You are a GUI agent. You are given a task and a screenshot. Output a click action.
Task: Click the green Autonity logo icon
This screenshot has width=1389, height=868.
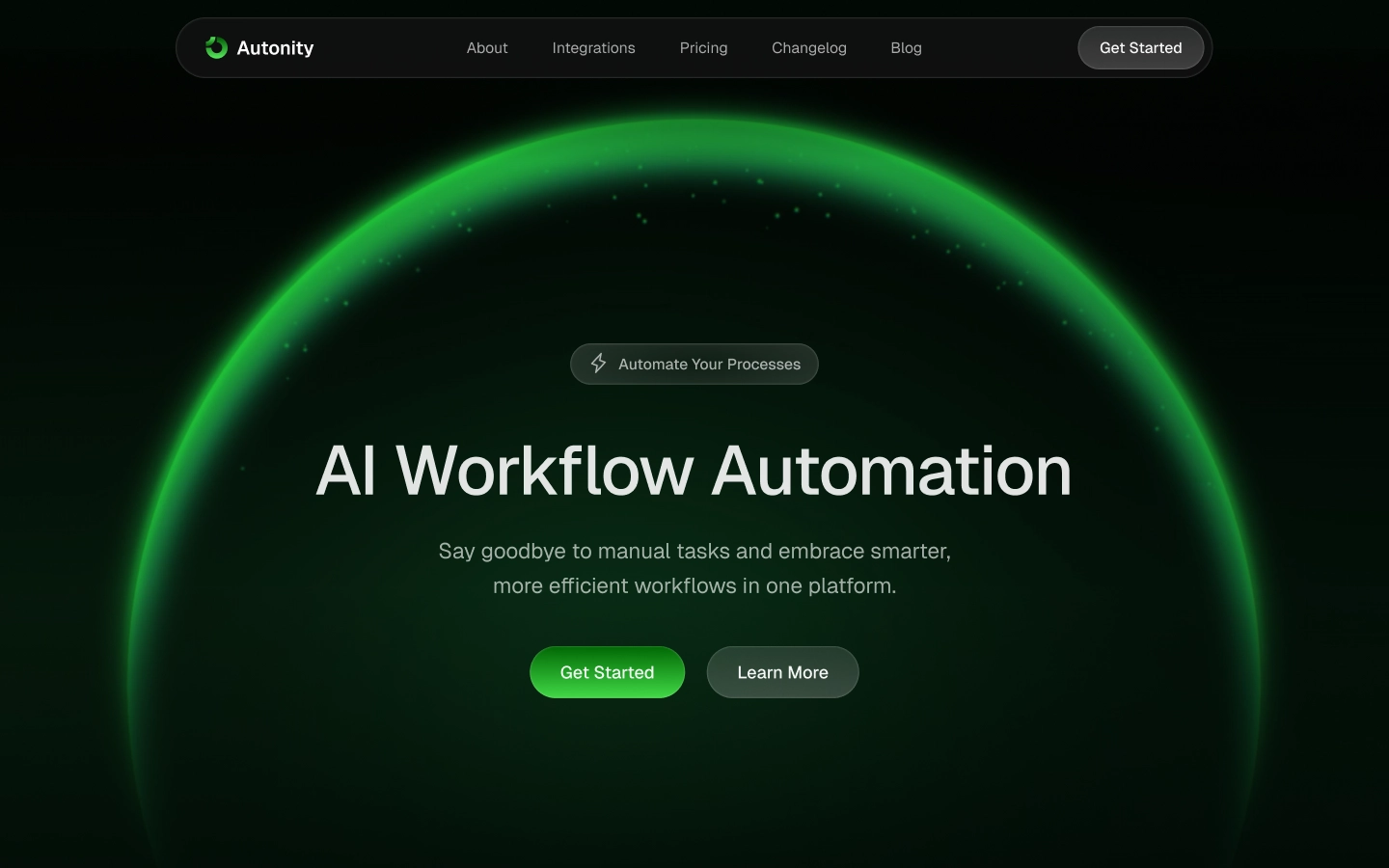[x=216, y=47]
